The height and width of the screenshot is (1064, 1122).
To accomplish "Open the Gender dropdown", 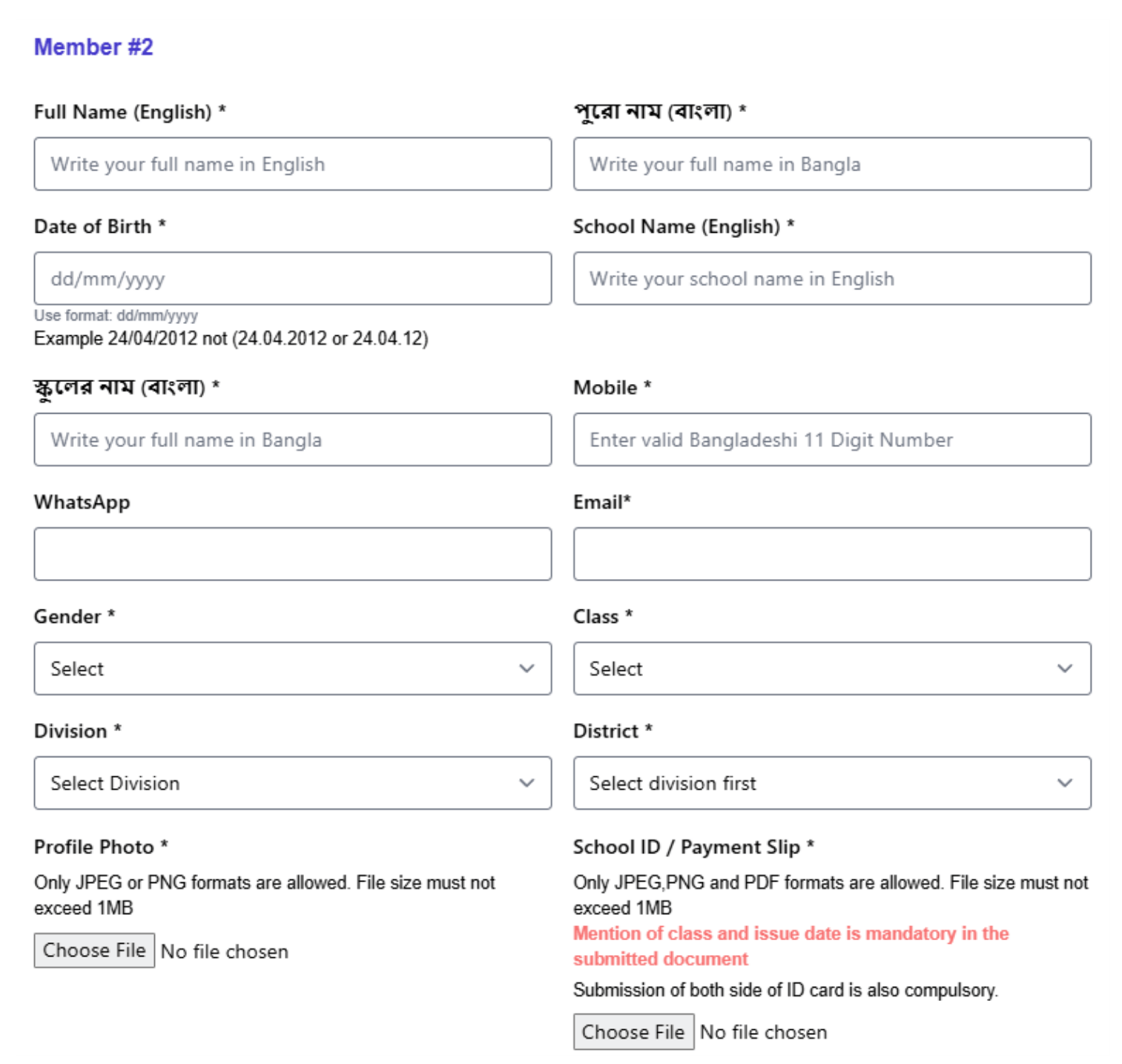I will tap(293, 668).
